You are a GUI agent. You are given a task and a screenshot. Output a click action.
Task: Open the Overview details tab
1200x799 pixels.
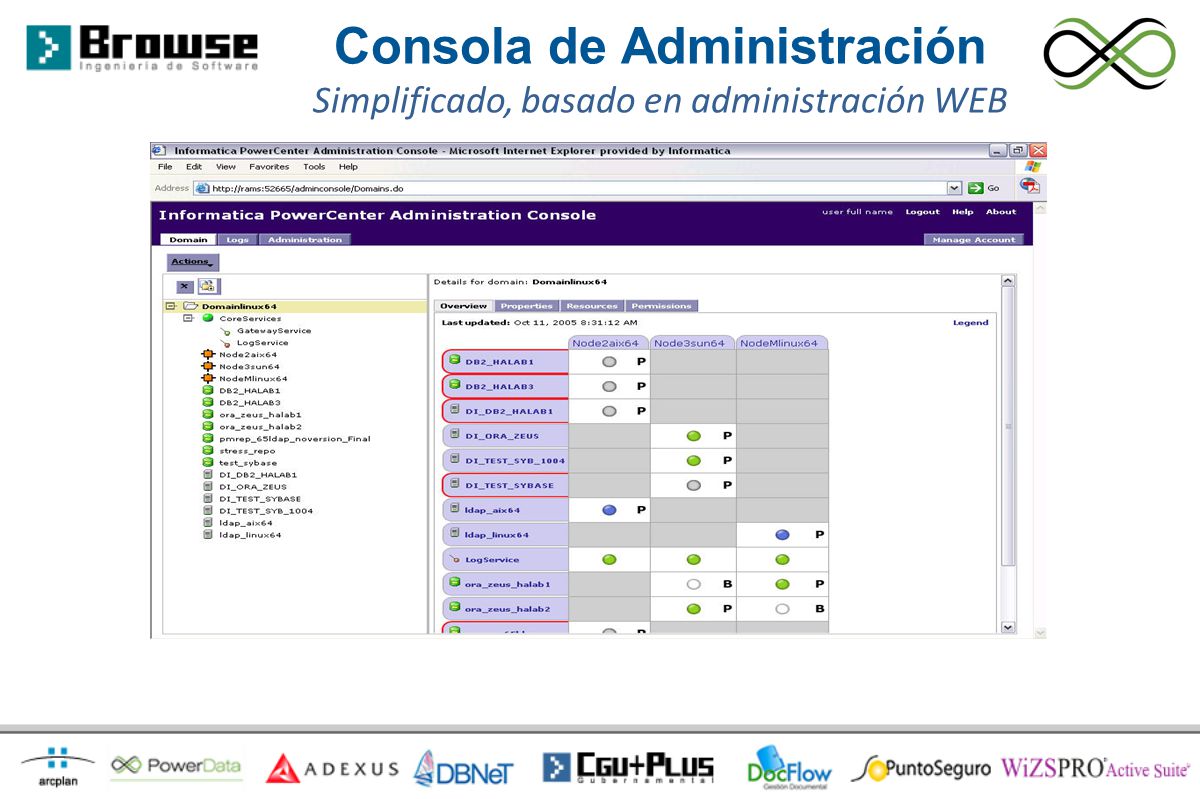pos(464,306)
